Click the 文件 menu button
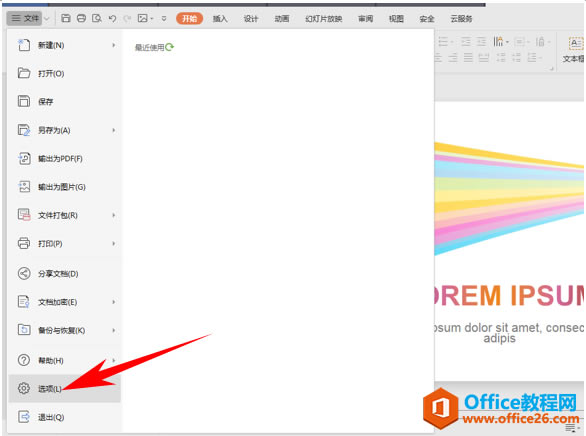This screenshot has height=436, width=586. 25,18
